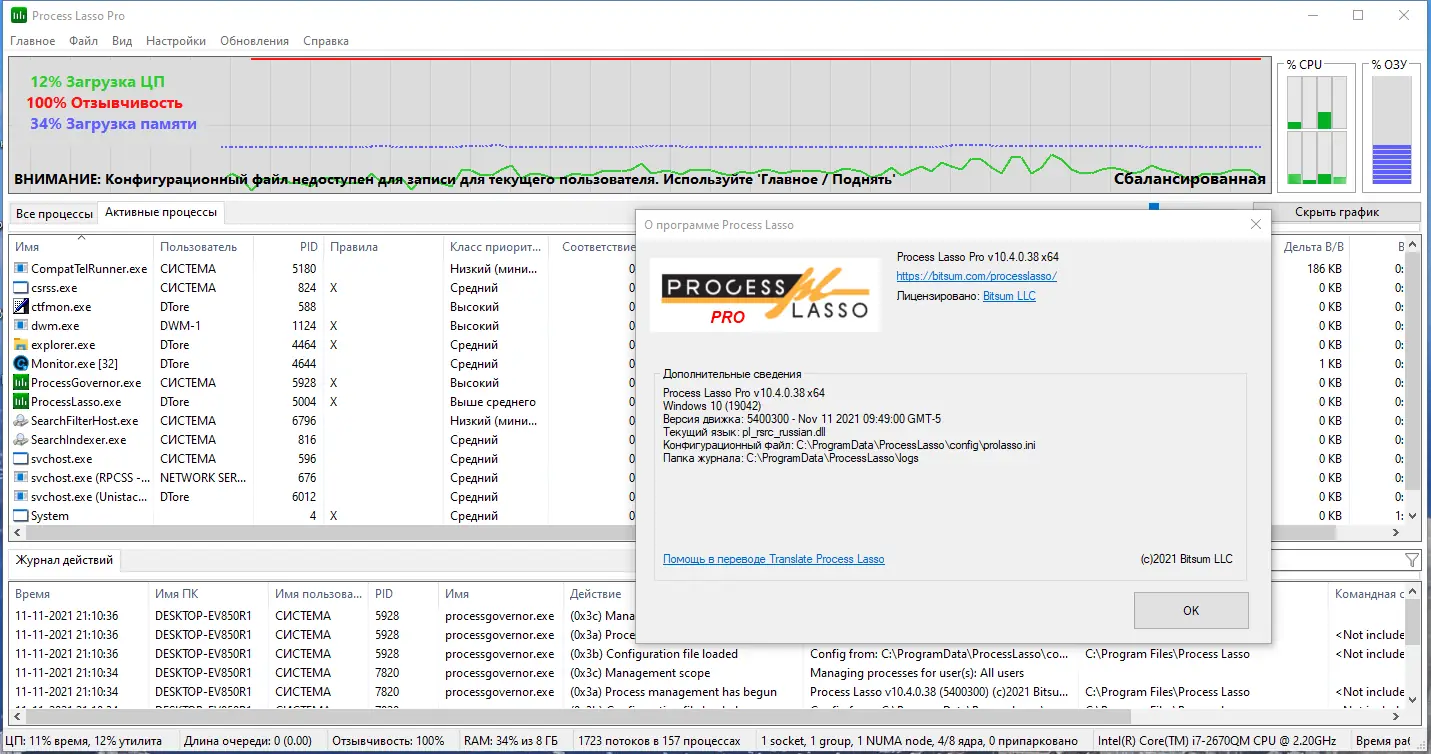1431x754 pixels.
Task: Click the Сбалансированная power plan label
Action: point(1190,180)
